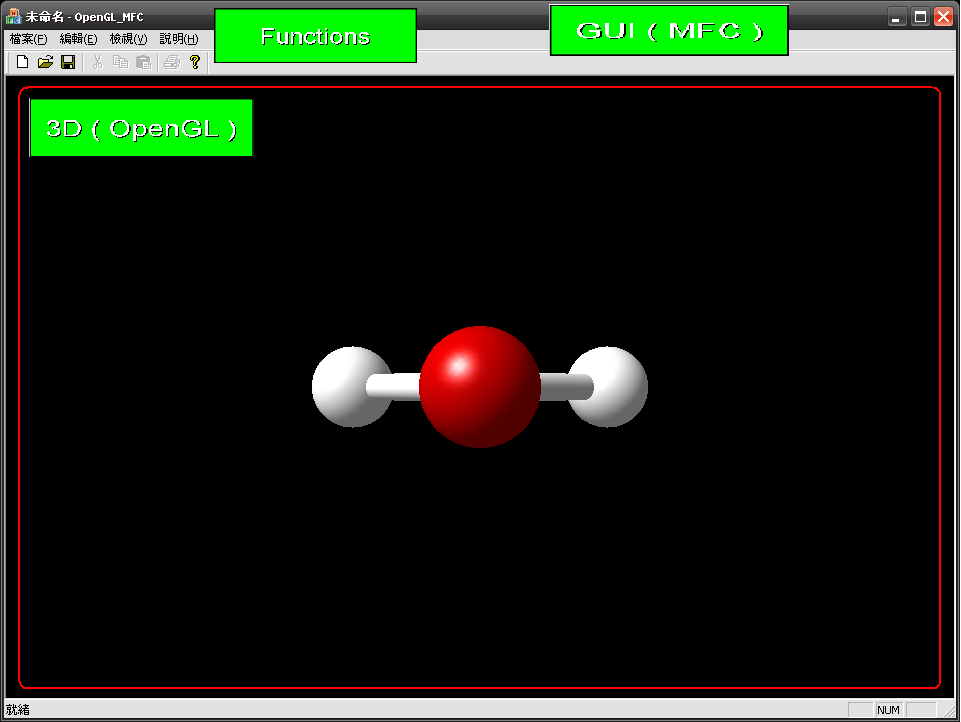
Task: Click the green GUI ( MFC ) label
Action: tap(669, 30)
